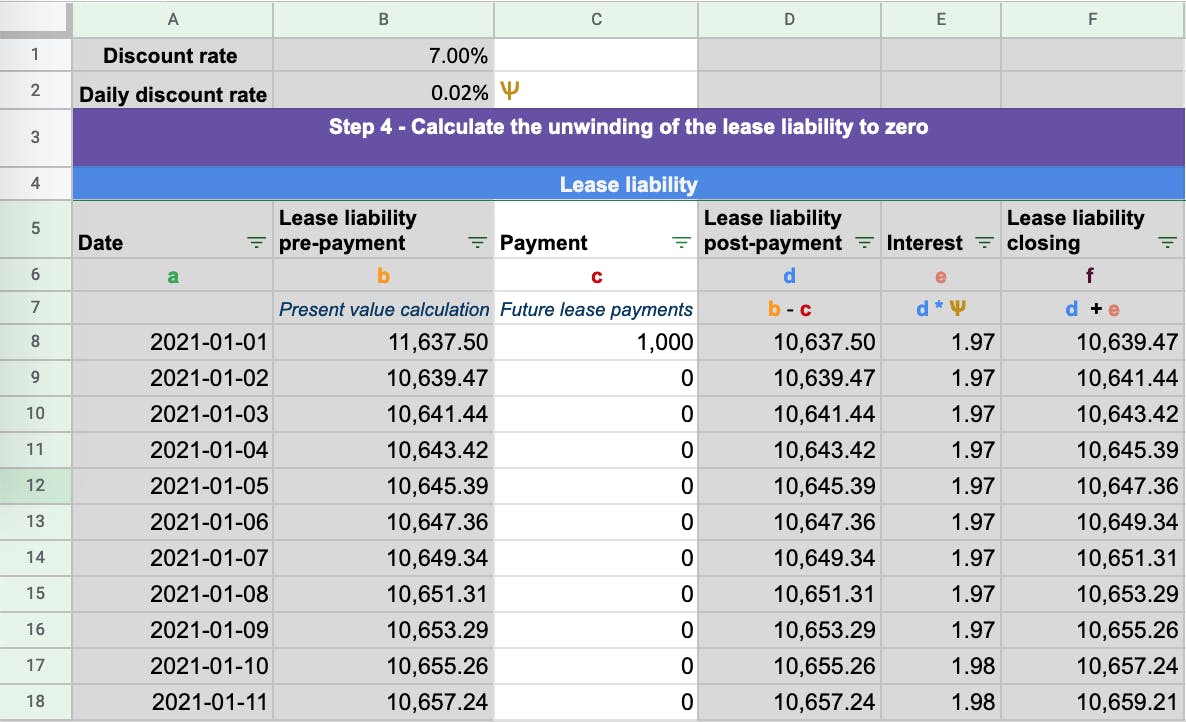Click the filter icon on Lease liability post-payment
This screenshot has height=722, width=1186.
pyautogui.click(x=864, y=242)
